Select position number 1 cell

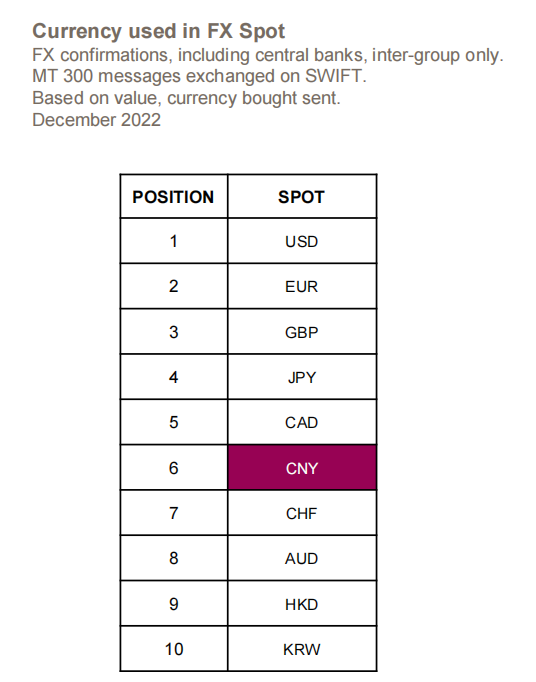tap(174, 241)
